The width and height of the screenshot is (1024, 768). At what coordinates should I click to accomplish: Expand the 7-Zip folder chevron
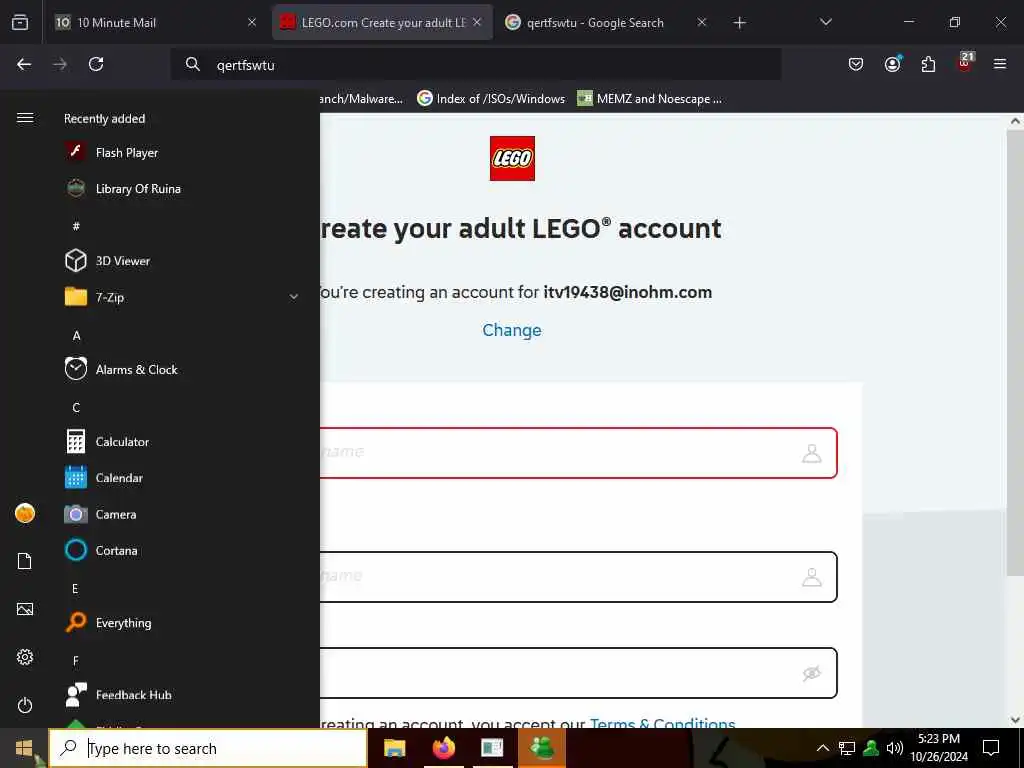point(294,297)
